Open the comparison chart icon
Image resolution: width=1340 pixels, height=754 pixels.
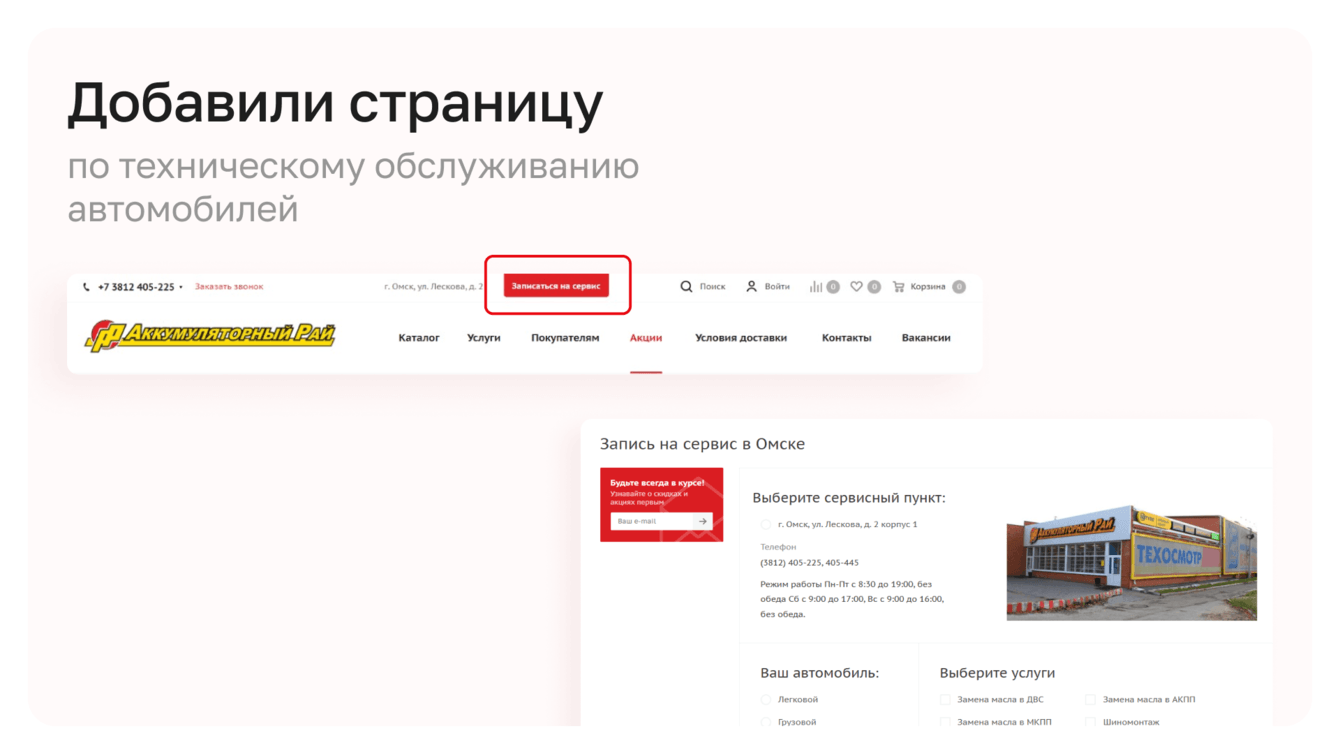(816, 287)
